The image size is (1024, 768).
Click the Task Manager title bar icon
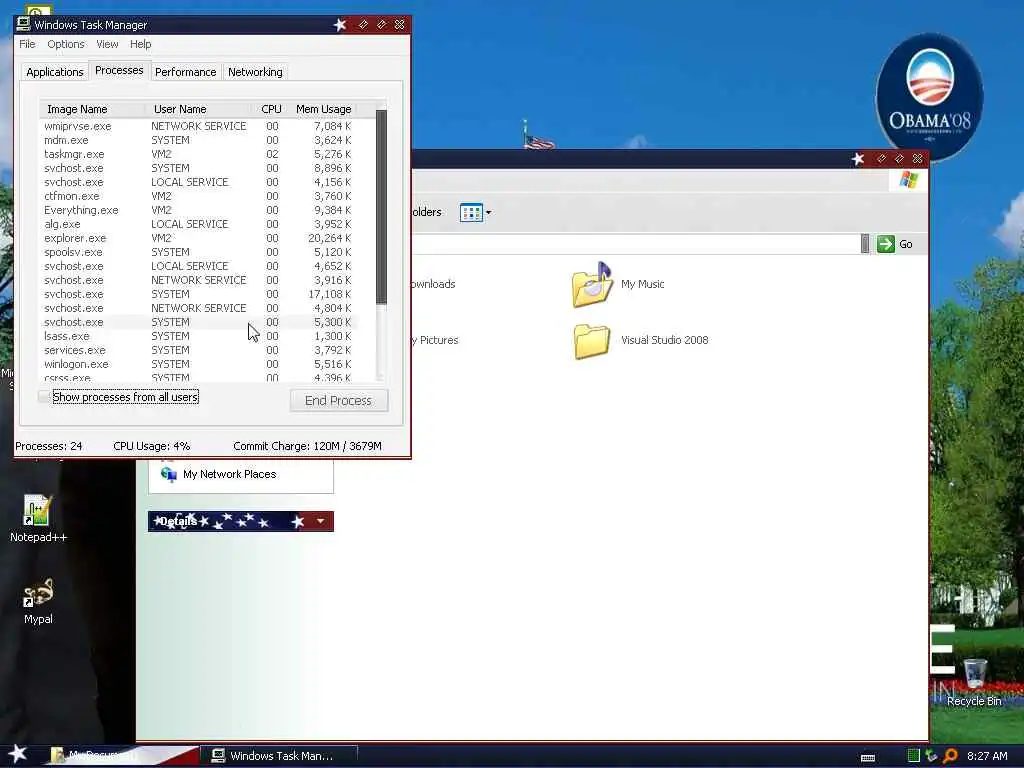(x=23, y=24)
